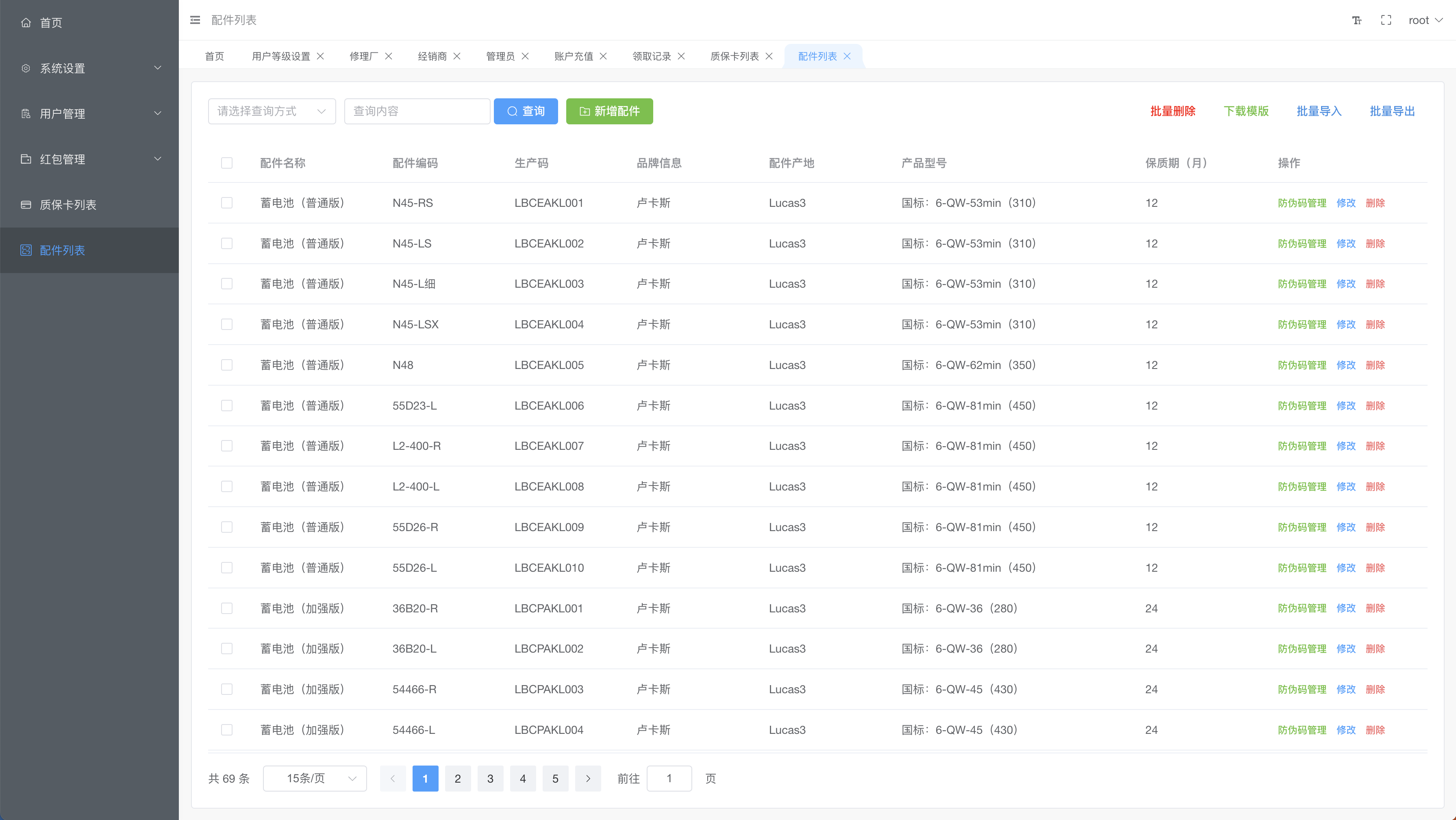The image size is (1456, 820).
Task: Click the 批量导出 link
Action: (x=1392, y=111)
